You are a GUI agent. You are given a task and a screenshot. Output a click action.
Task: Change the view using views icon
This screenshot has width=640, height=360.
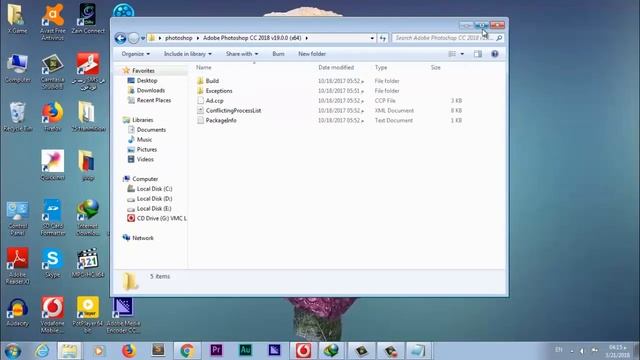452,54
